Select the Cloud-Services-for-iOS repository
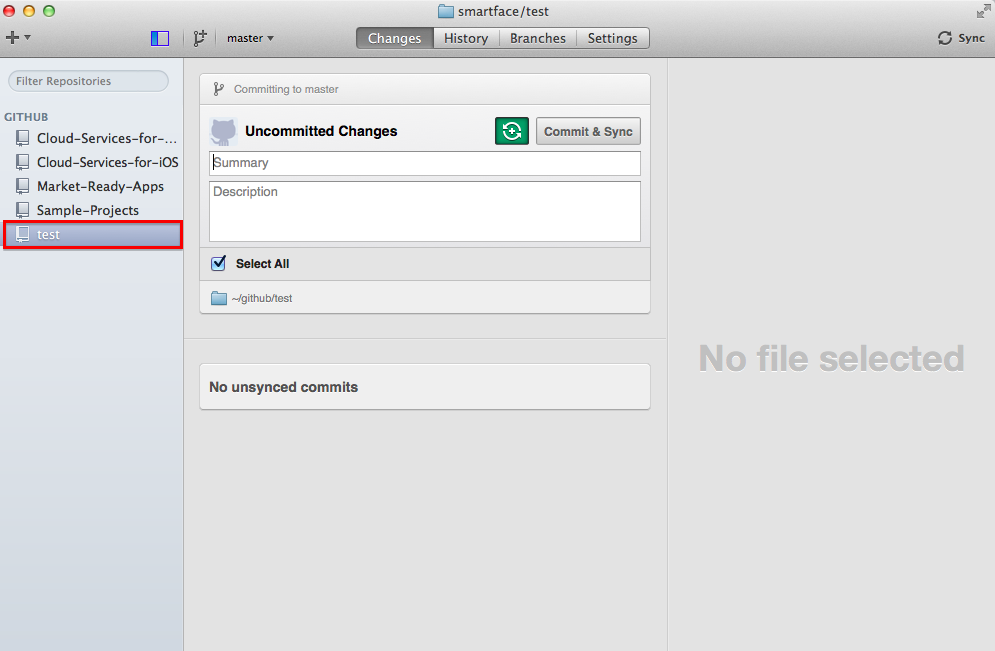995x651 pixels. click(x=93, y=162)
